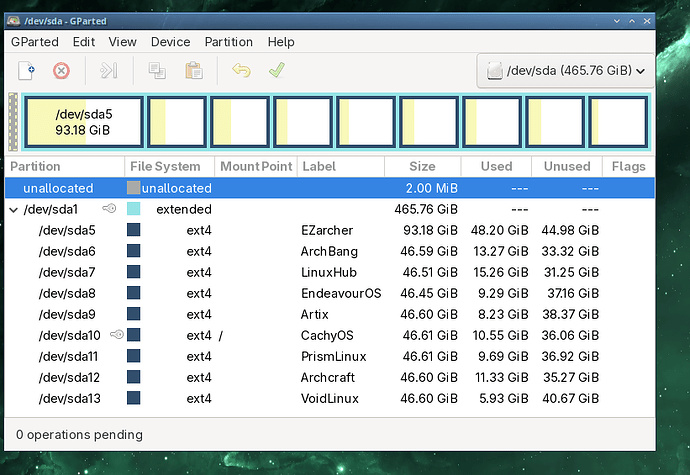The image size is (690, 475).
Task: Click the VoidLinux label
Action: click(x=330, y=398)
